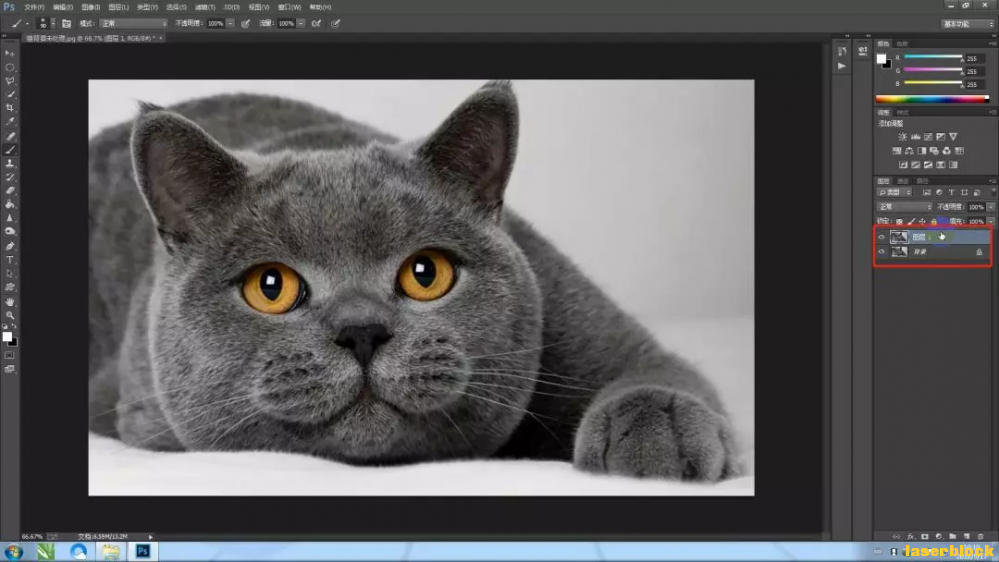
Task: Open the brush blend mode dropdown
Action: tap(133, 23)
